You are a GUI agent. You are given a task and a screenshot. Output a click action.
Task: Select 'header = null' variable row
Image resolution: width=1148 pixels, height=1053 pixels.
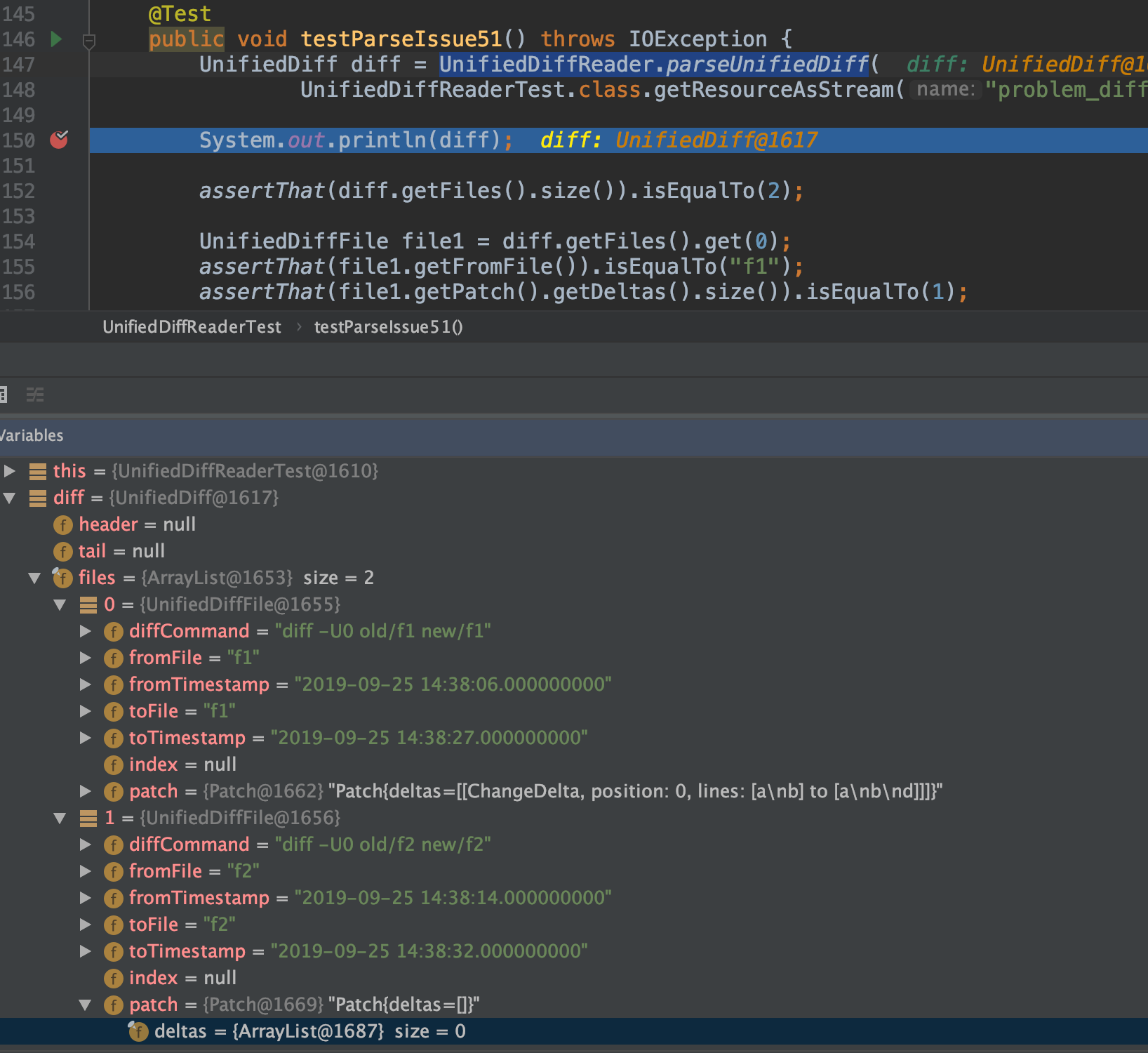[574, 524]
